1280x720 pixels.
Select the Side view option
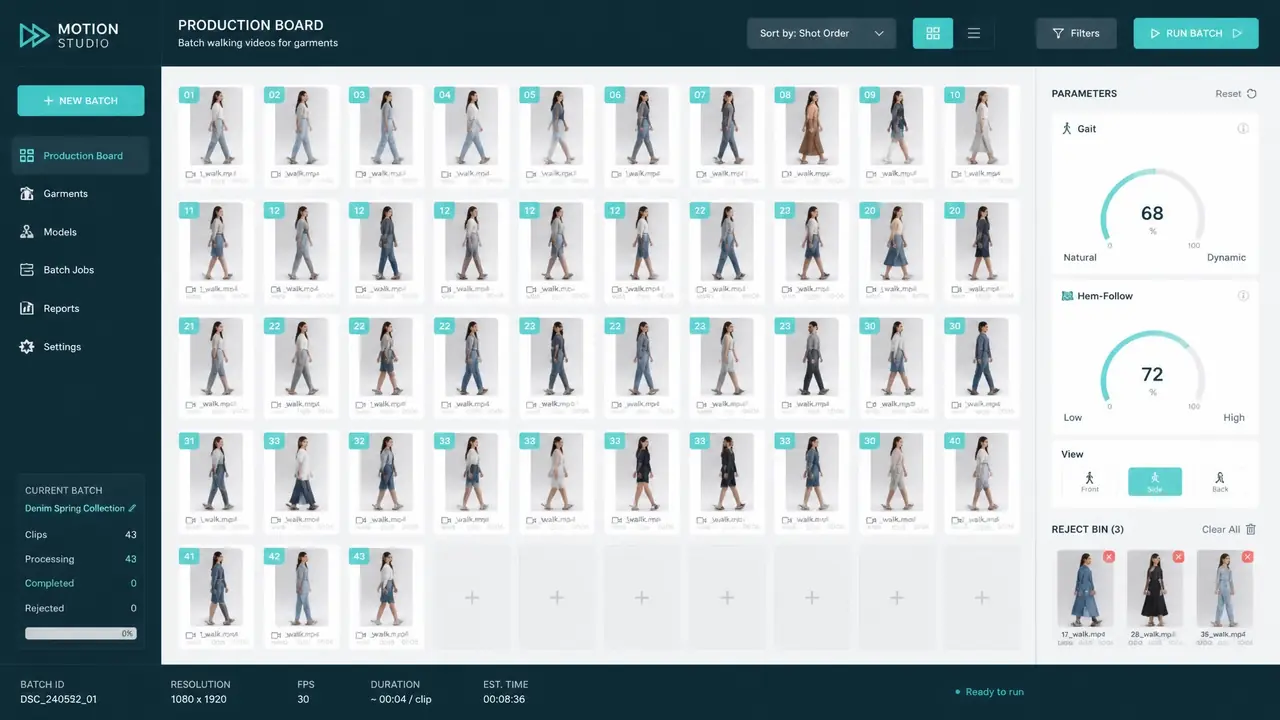pos(1154,482)
